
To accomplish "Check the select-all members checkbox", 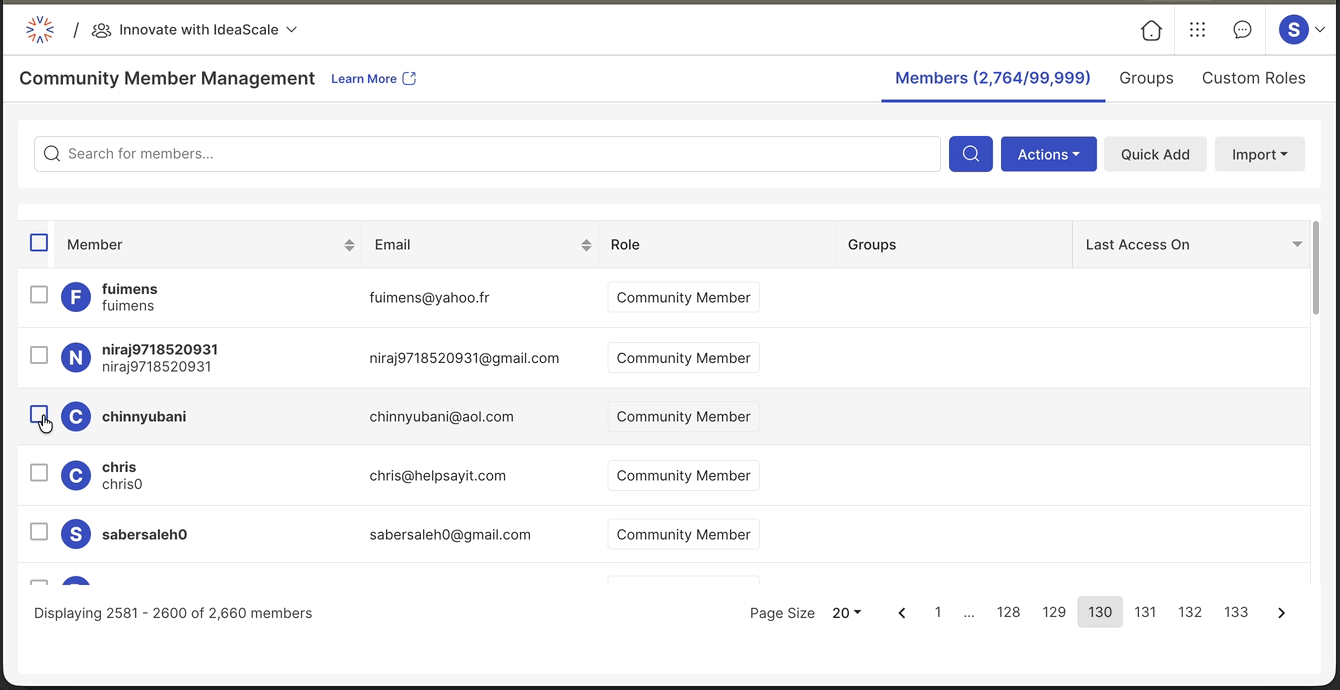I will tap(38, 242).
